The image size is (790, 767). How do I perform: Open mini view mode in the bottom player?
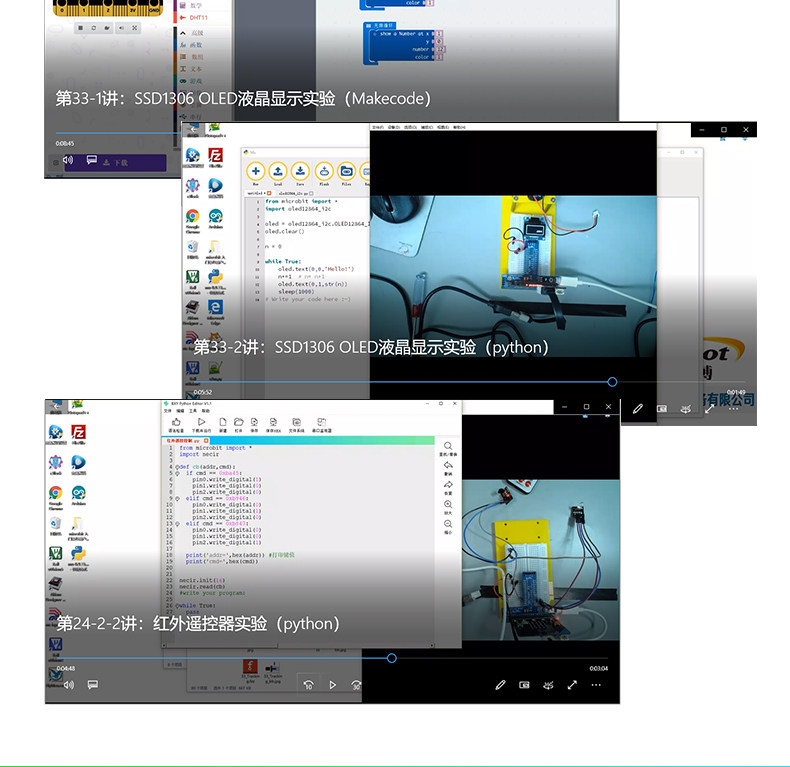[524, 685]
